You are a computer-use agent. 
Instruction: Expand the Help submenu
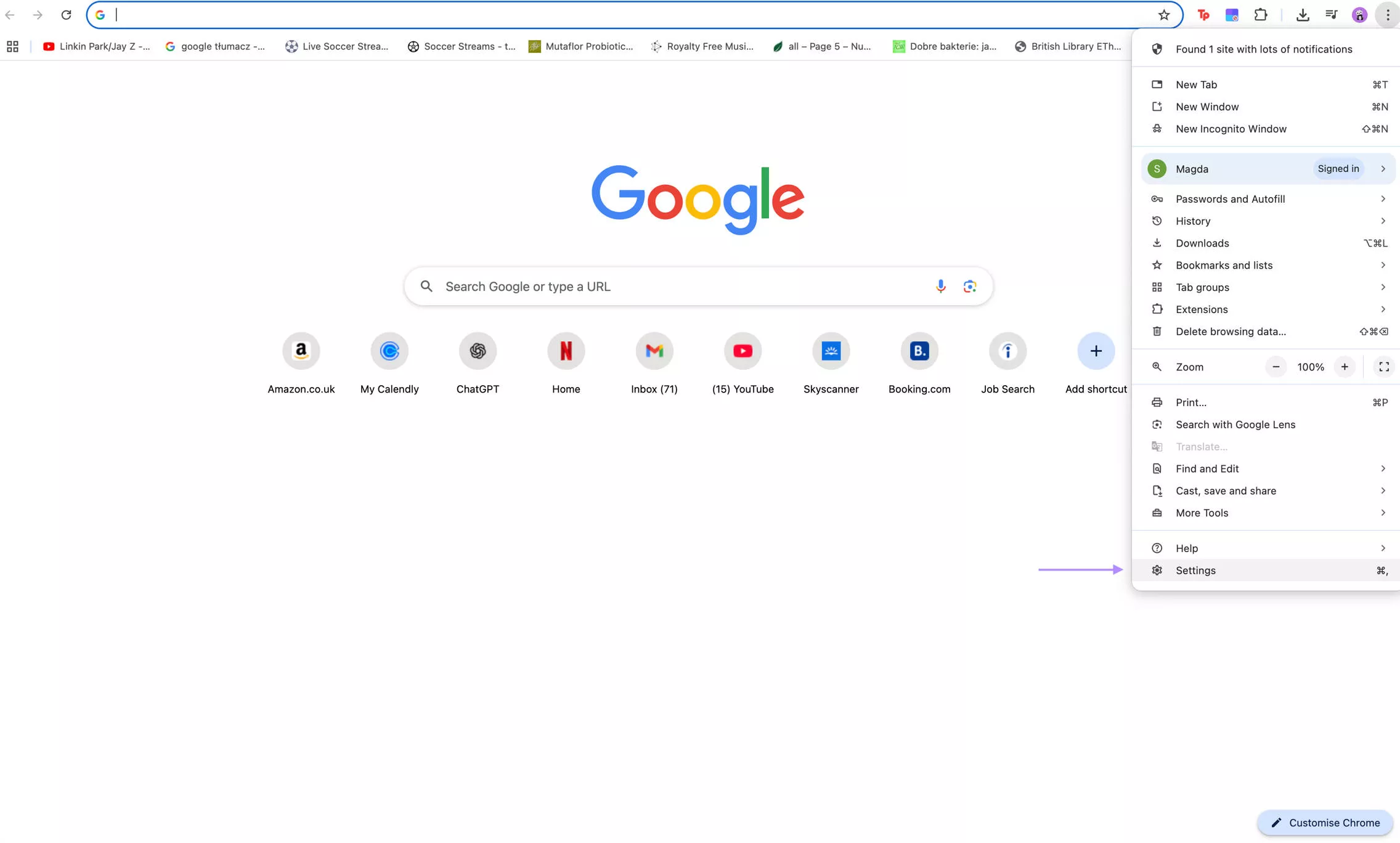click(x=1268, y=548)
